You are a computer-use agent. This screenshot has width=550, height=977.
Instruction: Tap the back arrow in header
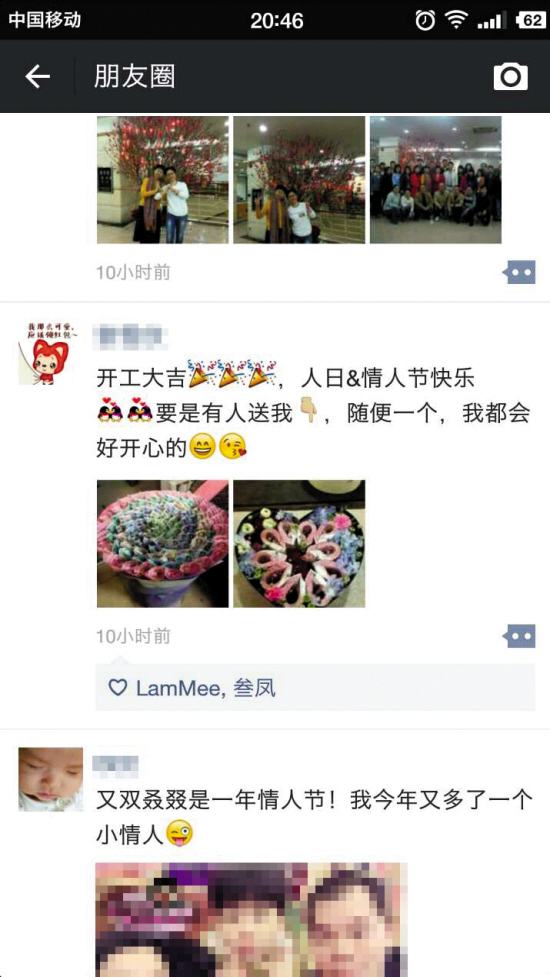(x=37, y=77)
